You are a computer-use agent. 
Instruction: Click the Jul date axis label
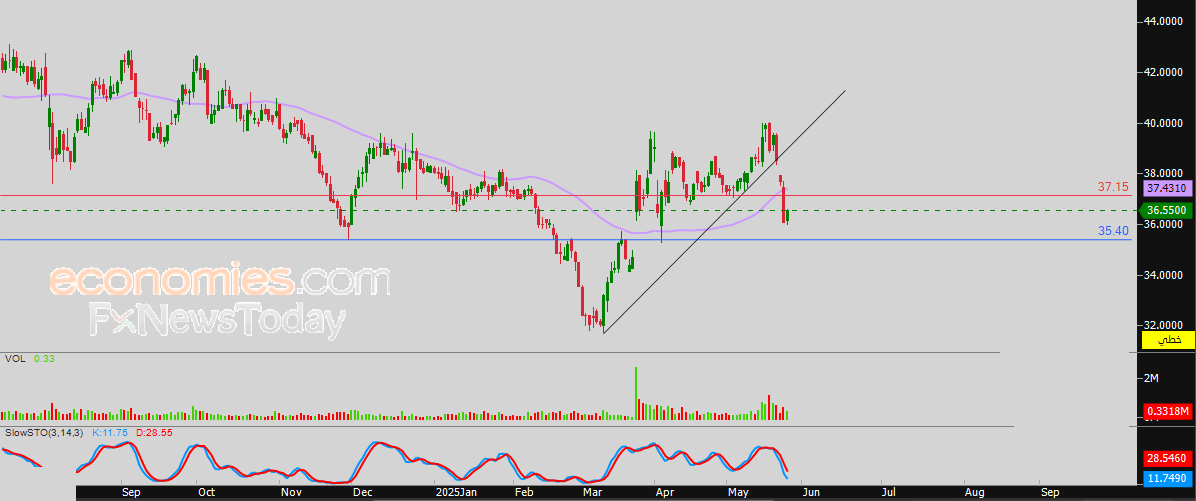click(x=889, y=493)
